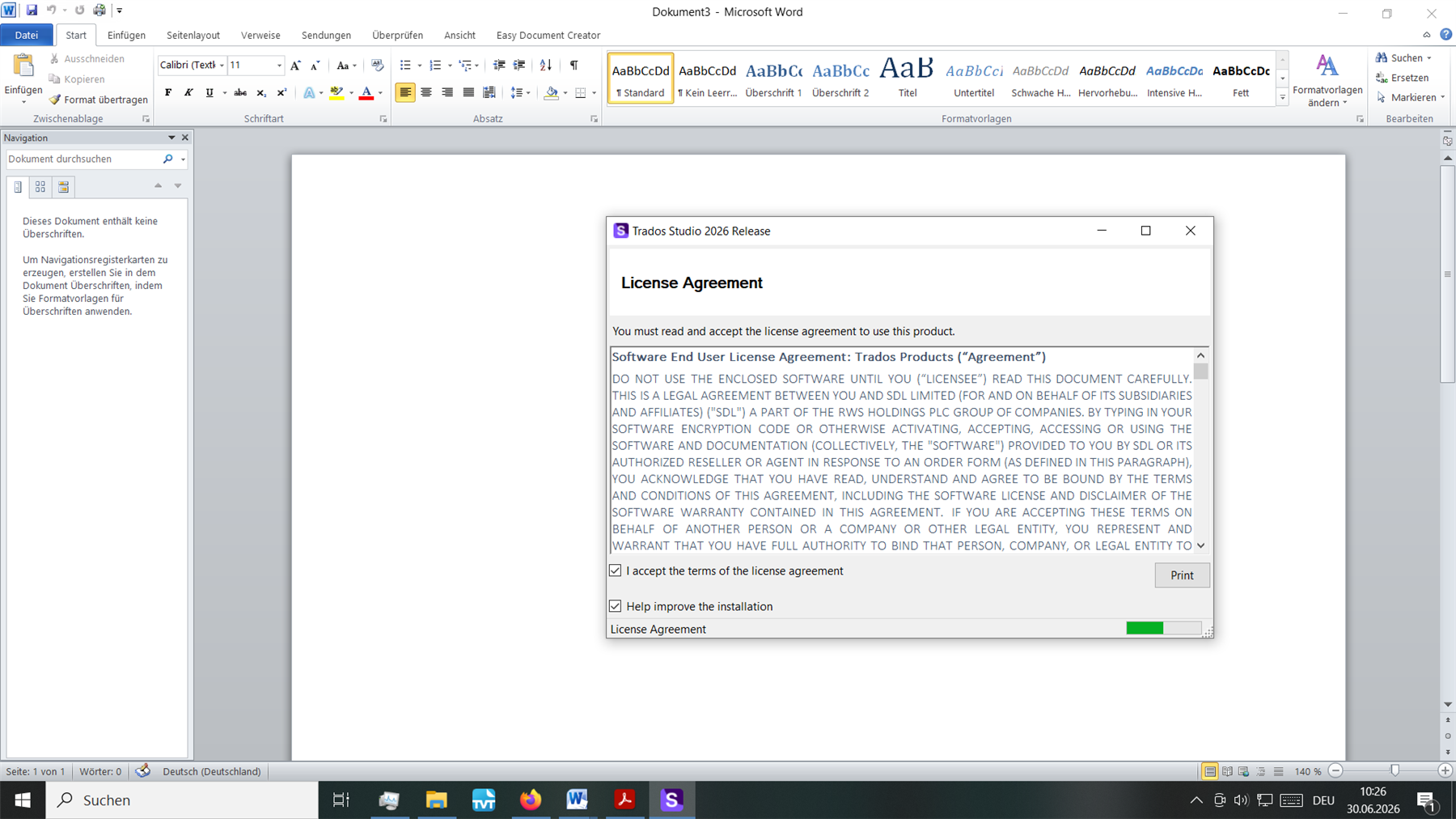Open File Explorer from the taskbar
This screenshot has height=819, width=1456.
437,800
